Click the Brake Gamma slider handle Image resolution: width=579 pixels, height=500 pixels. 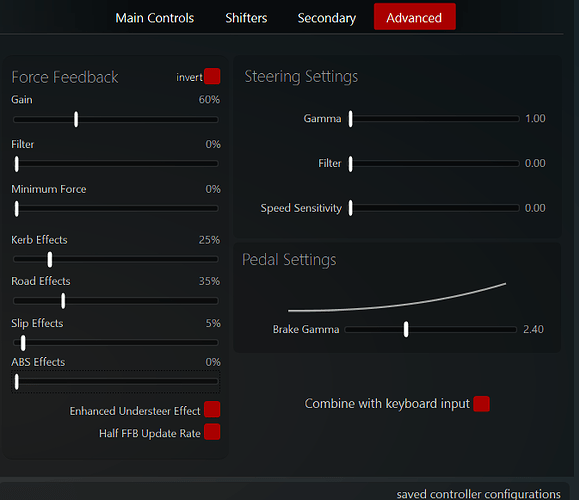tap(406, 329)
